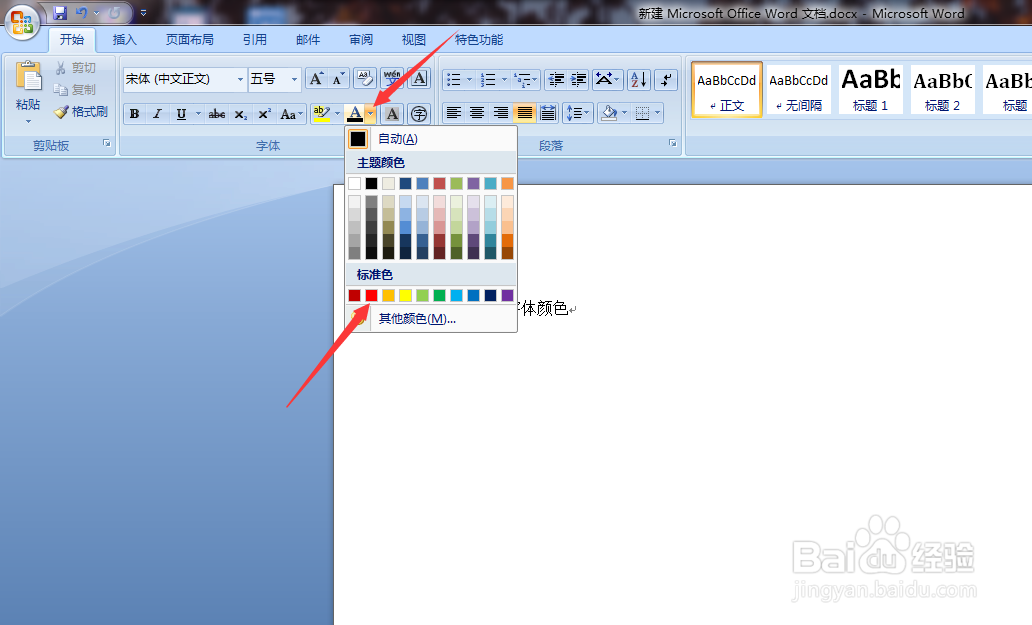
Task: Increase paragraph indent
Action: click(x=579, y=80)
